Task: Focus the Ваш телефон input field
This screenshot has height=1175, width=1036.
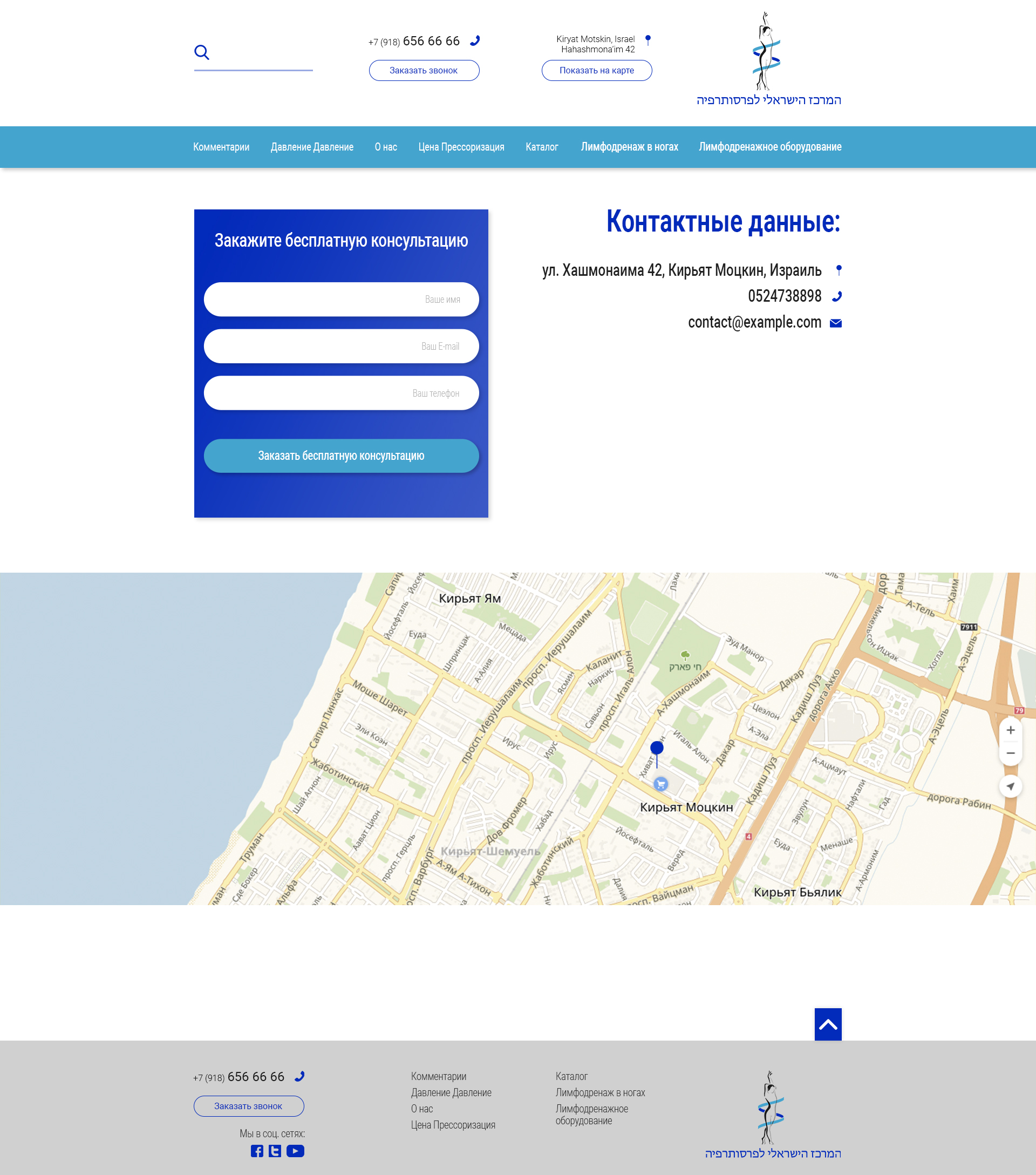Action: (x=340, y=393)
